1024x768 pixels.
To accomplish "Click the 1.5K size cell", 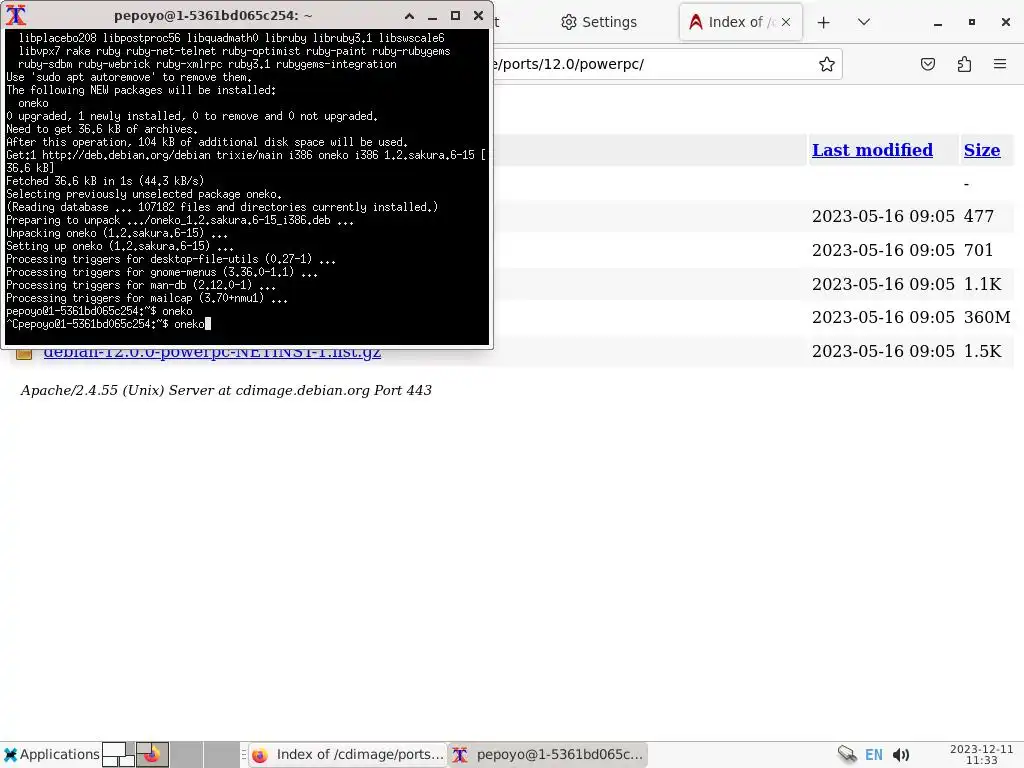I will pyautogui.click(x=983, y=351).
